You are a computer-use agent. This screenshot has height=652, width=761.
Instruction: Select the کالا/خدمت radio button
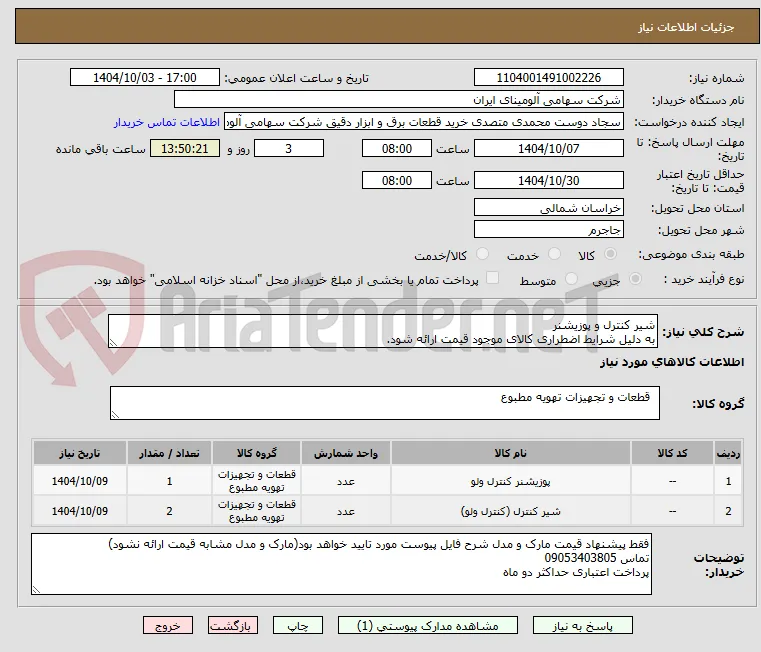[482, 254]
